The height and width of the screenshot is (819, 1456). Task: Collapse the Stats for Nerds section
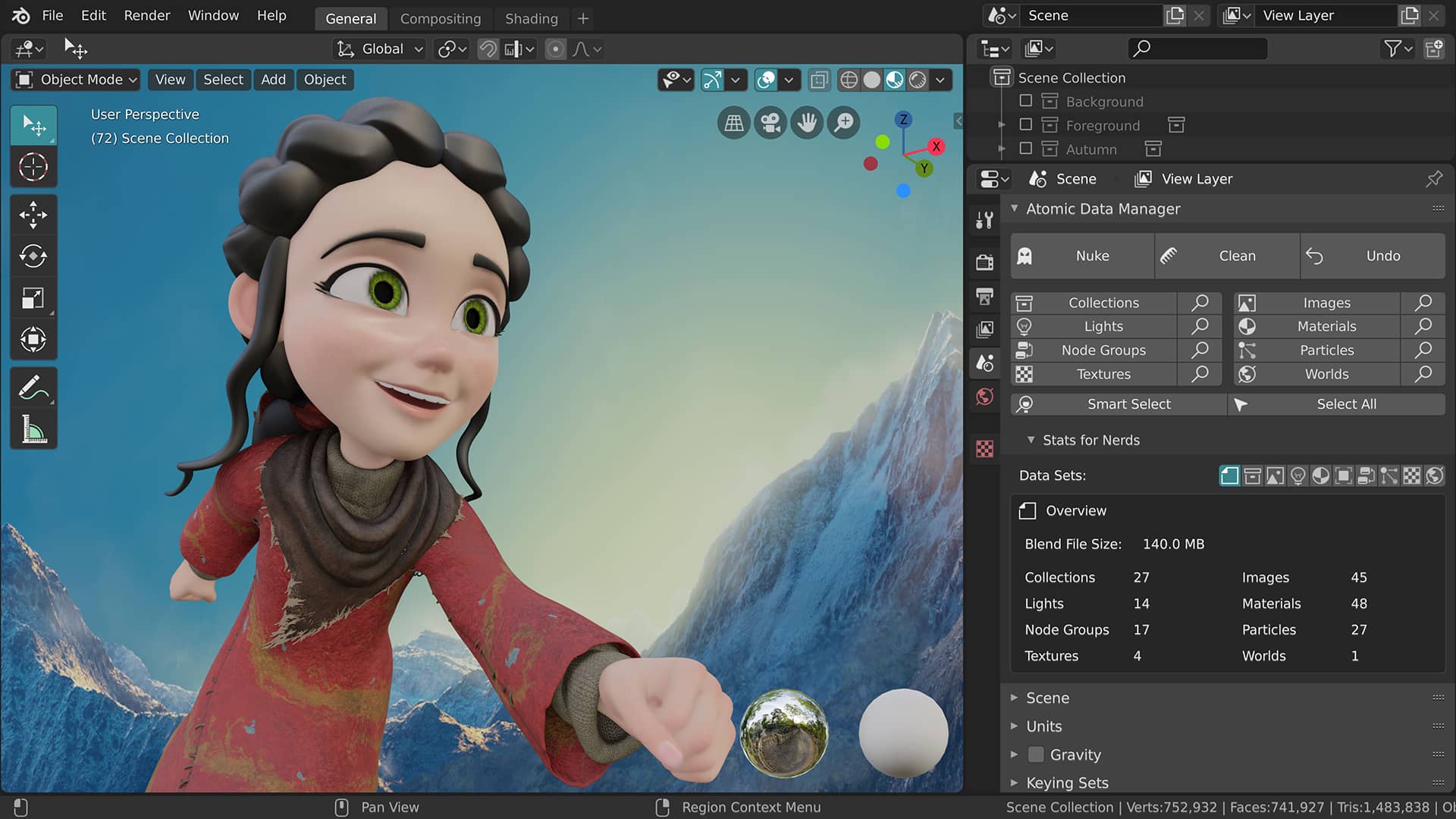coord(1031,440)
